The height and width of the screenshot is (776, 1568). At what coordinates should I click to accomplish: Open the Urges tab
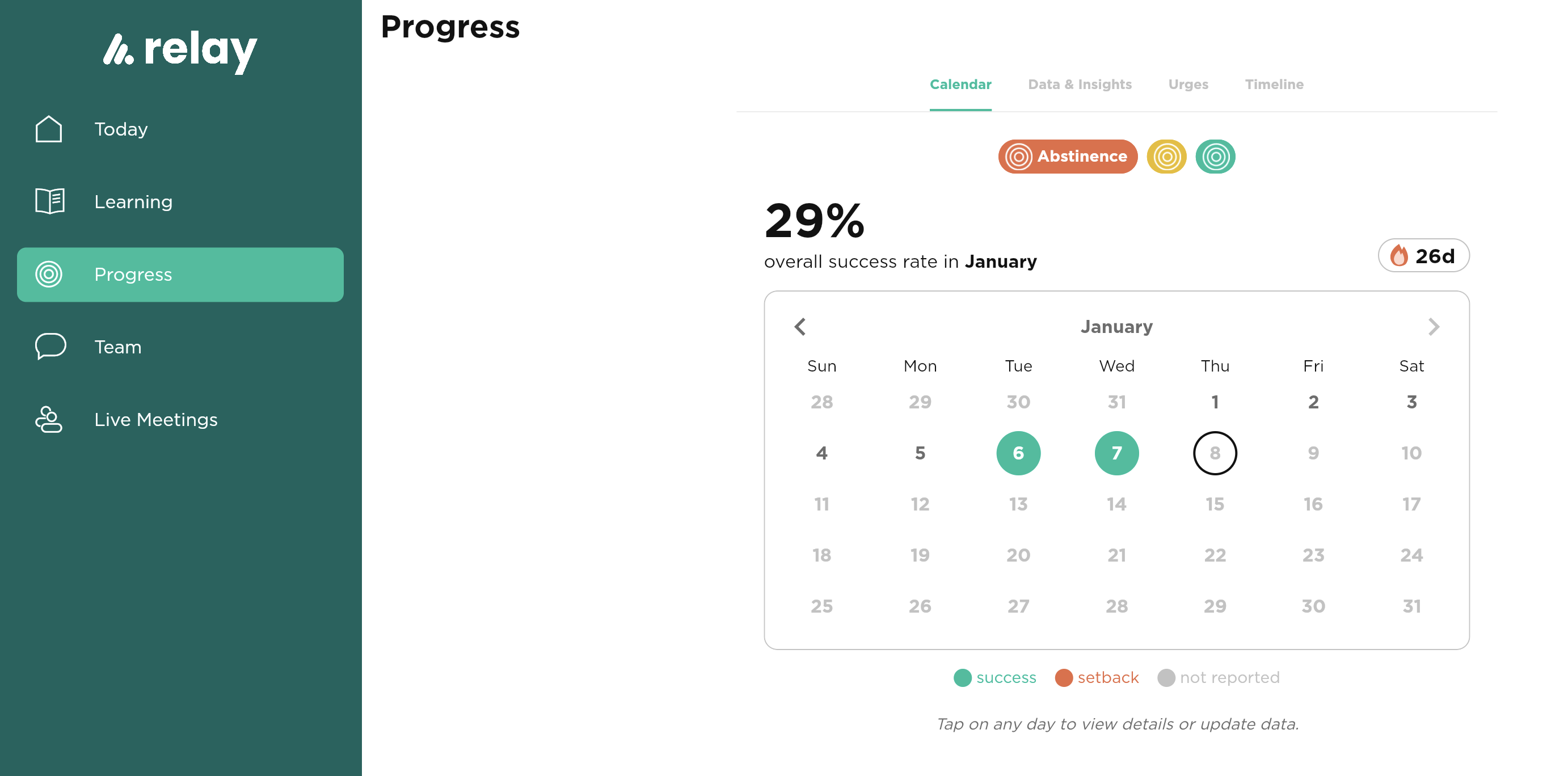(1187, 84)
